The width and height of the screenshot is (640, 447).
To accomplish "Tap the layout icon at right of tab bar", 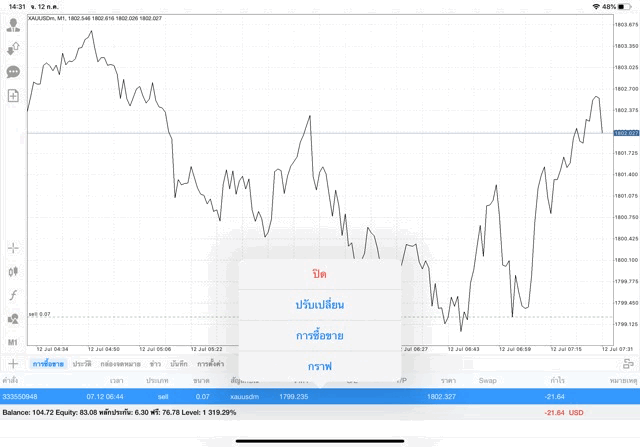I will [x=627, y=364].
